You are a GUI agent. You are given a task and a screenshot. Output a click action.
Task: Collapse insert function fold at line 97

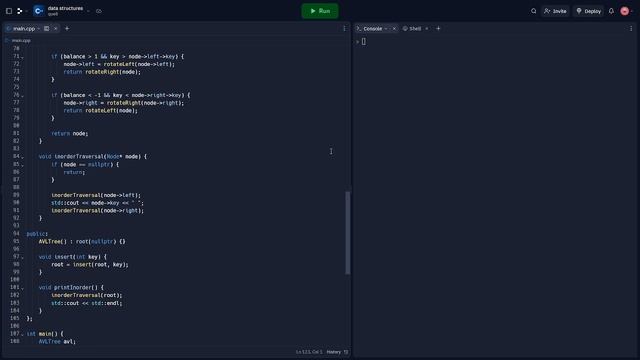22,257
